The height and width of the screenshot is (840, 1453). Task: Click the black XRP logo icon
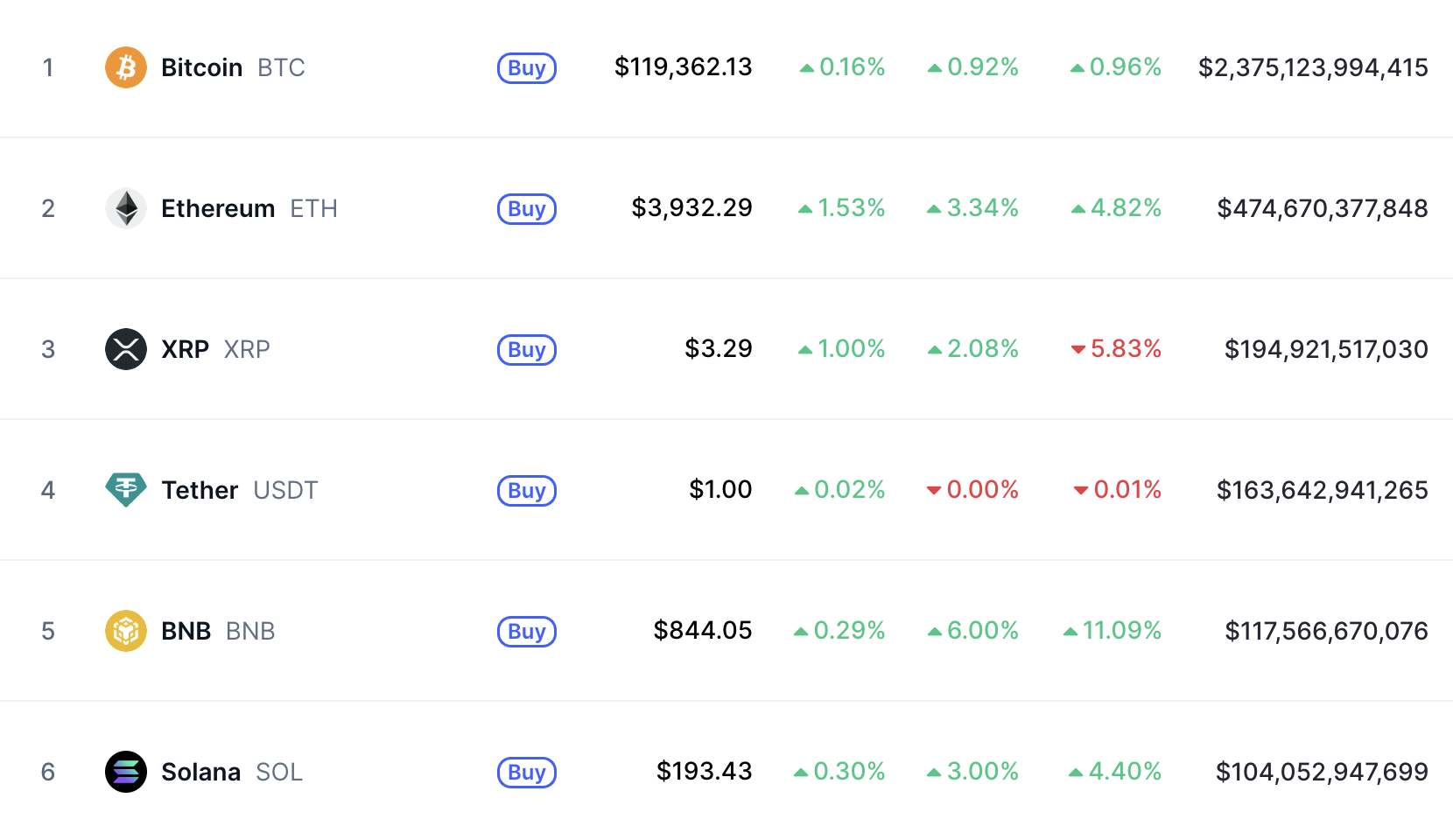point(126,349)
